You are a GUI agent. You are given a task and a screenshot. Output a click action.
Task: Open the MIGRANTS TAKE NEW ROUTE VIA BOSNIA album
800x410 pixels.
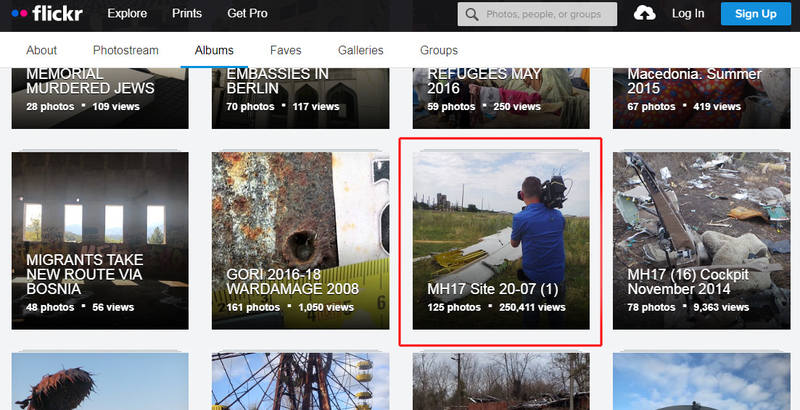[x=100, y=241]
